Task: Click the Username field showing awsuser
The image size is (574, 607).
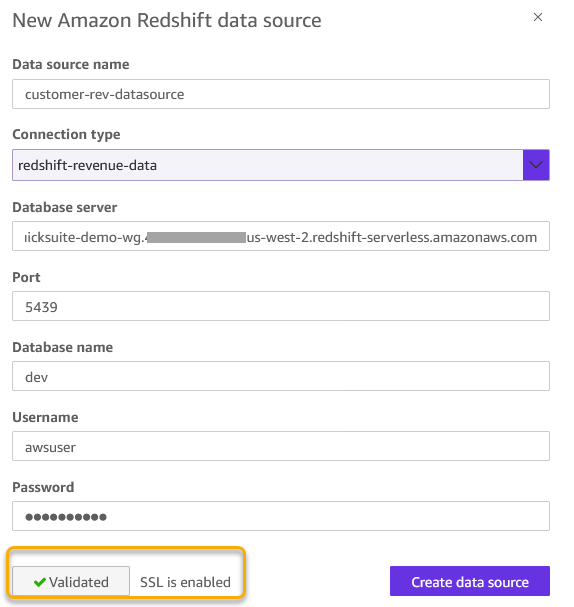Action: [x=281, y=446]
